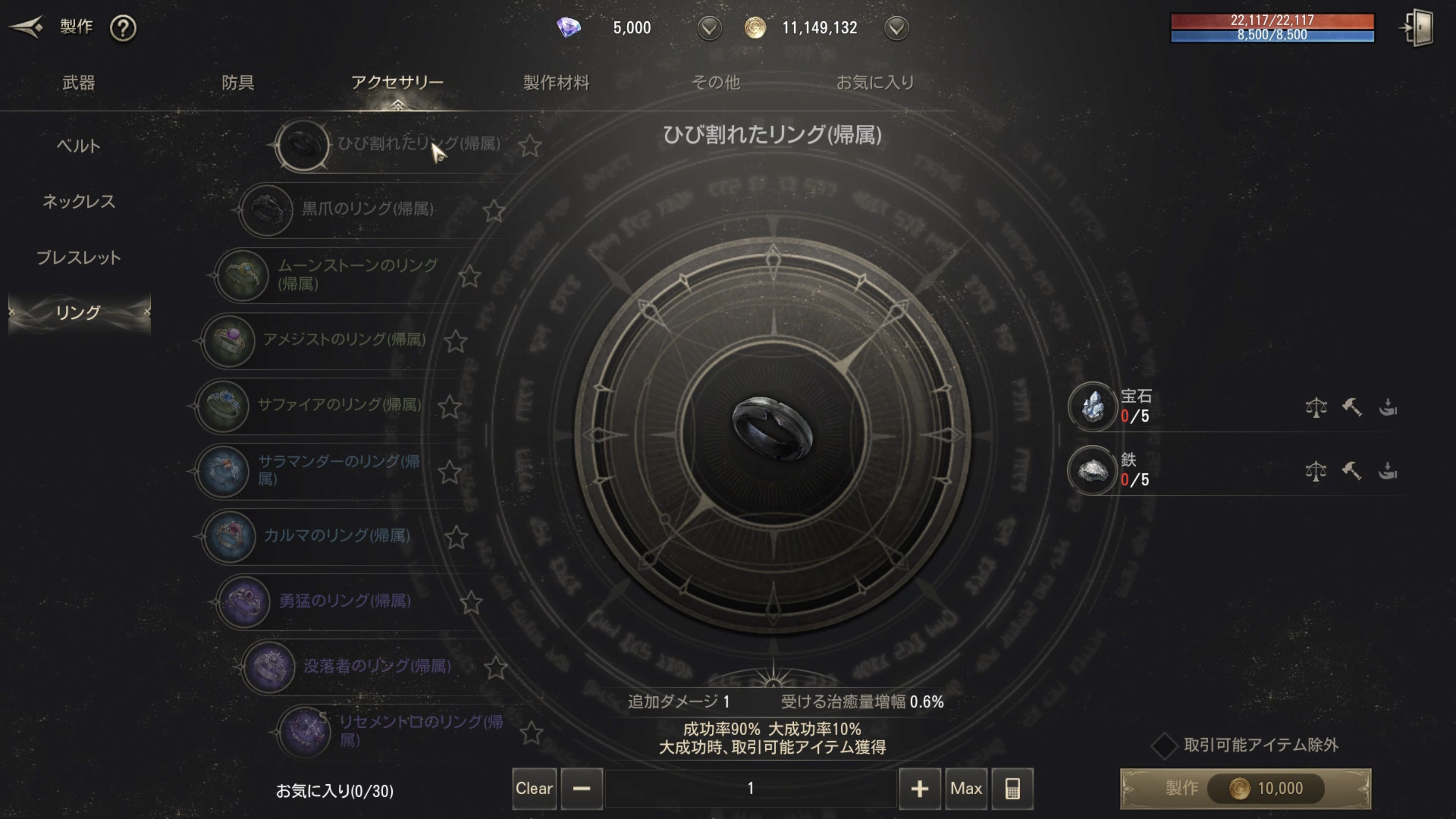Click the hammer icon for 鉄
Screen dimensions: 1456x819
(1351, 470)
